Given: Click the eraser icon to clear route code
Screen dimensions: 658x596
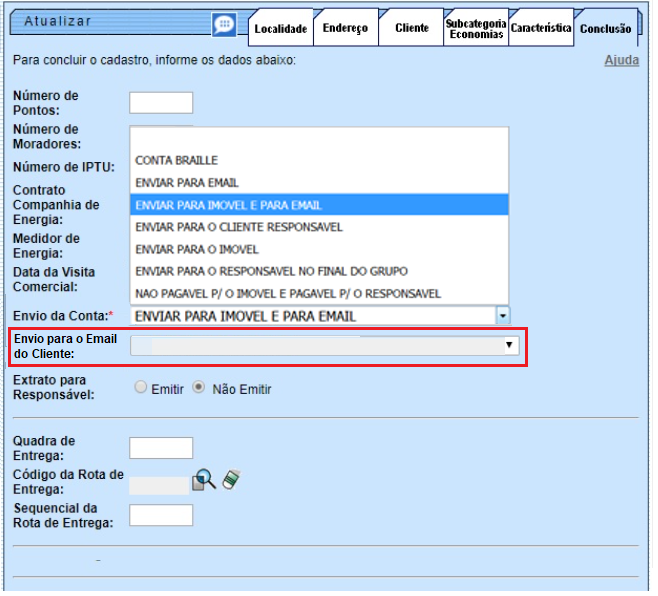Looking at the screenshot, I should [x=232, y=481].
